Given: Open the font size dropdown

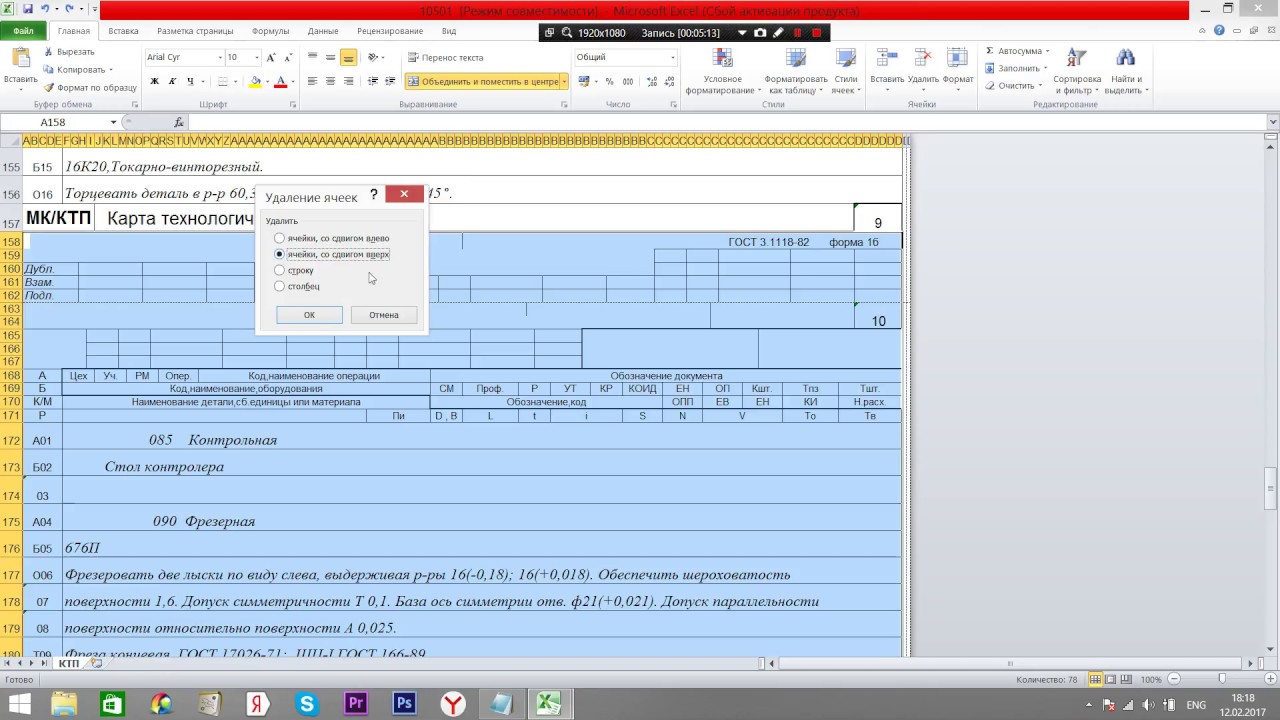Looking at the screenshot, I should pos(257,58).
